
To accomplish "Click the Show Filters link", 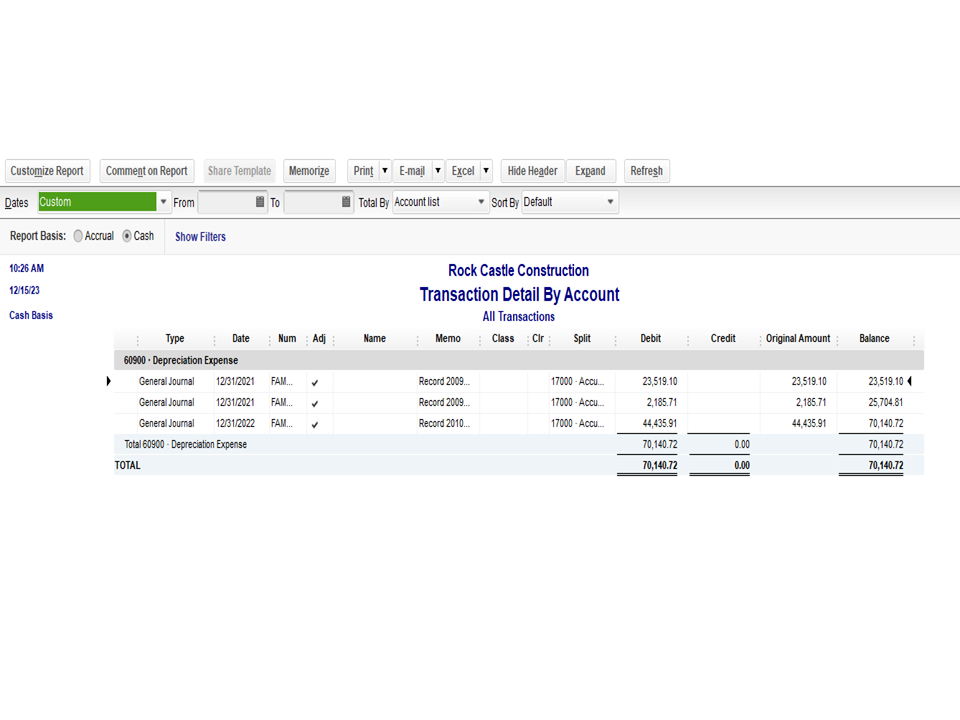I will coord(200,237).
